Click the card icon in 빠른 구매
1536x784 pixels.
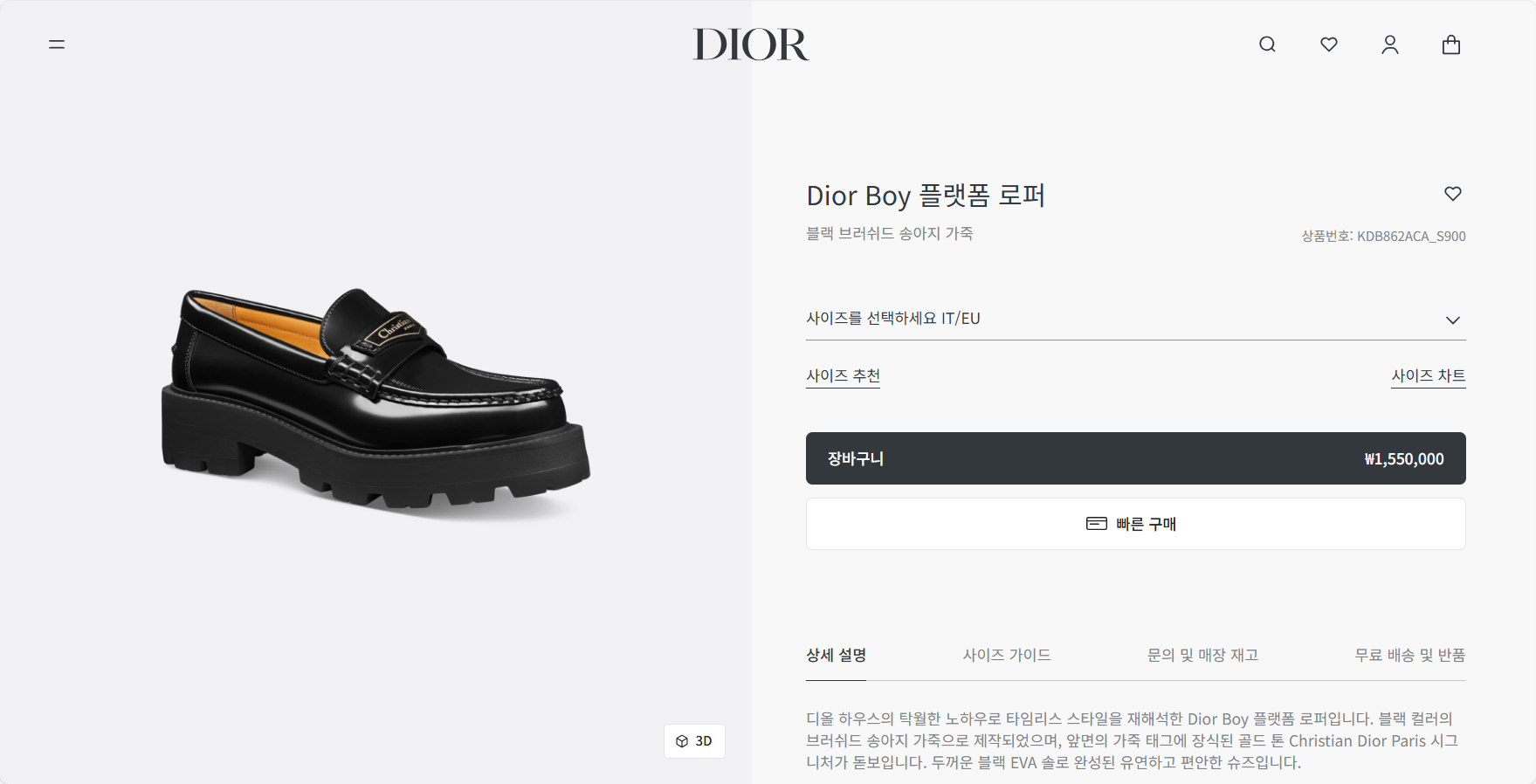[1096, 524]
